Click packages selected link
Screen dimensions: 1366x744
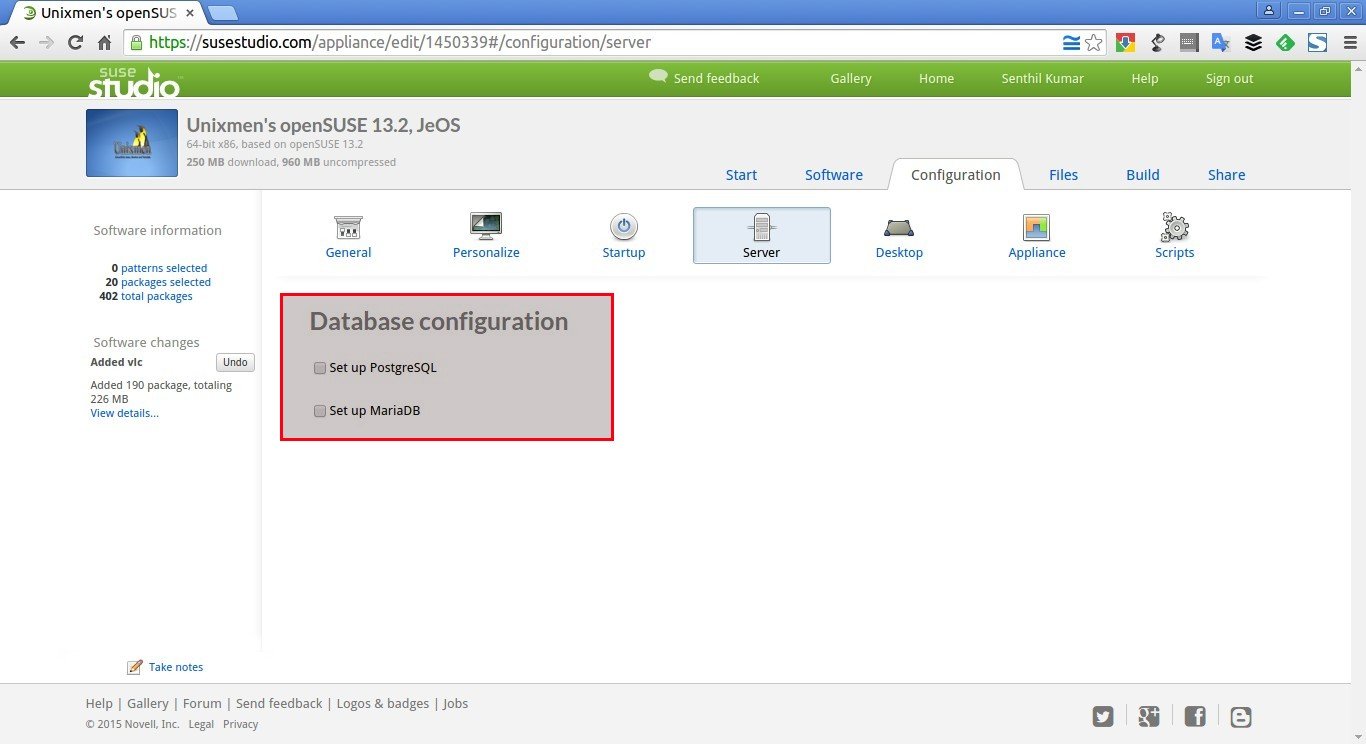click(x=166, y=282)
